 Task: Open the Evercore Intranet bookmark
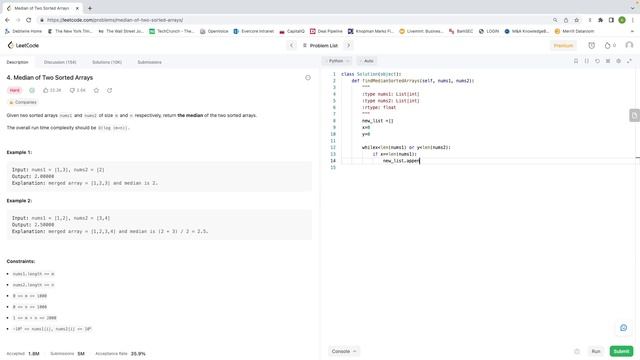point(254,31)
